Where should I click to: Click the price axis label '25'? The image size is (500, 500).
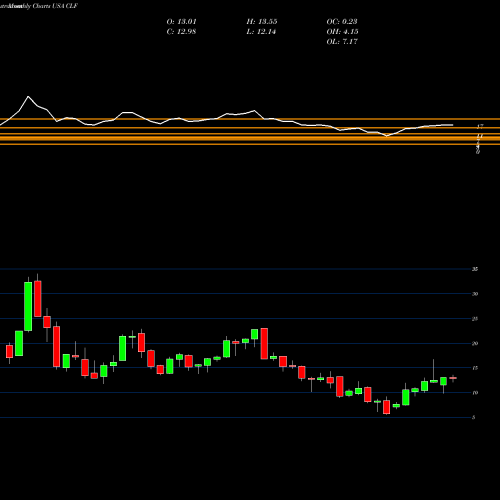tap(475, 319)
